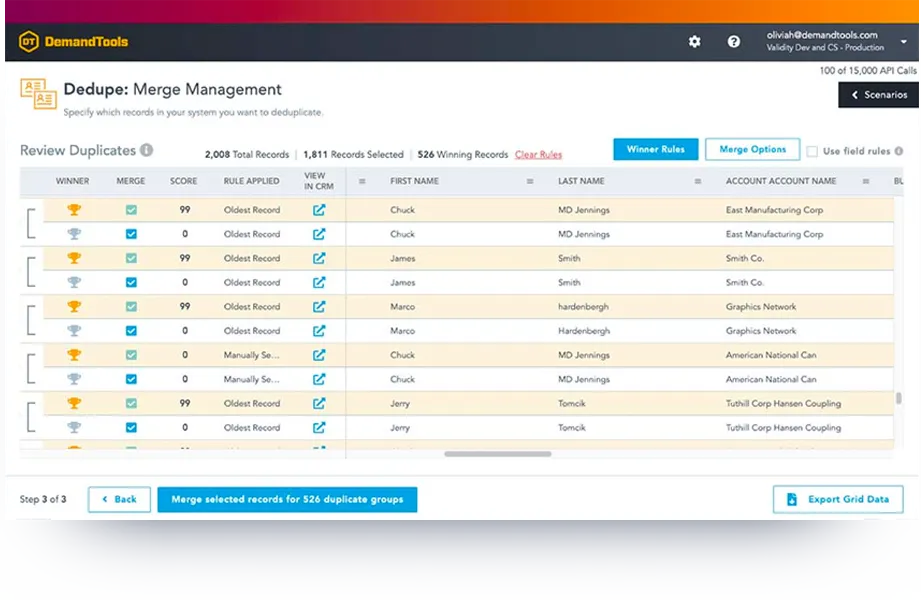The image size is (924, 600).
Task: Expand the oliviah@demandtools.com account dropdown
Action: coord(903,41)
